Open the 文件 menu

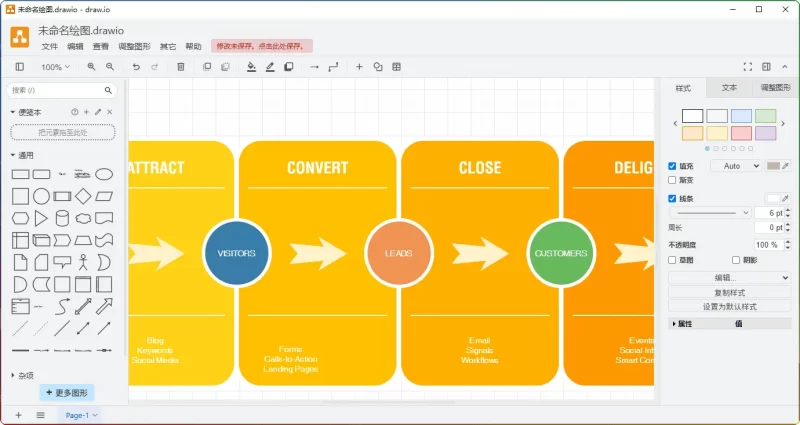[49, 46]
